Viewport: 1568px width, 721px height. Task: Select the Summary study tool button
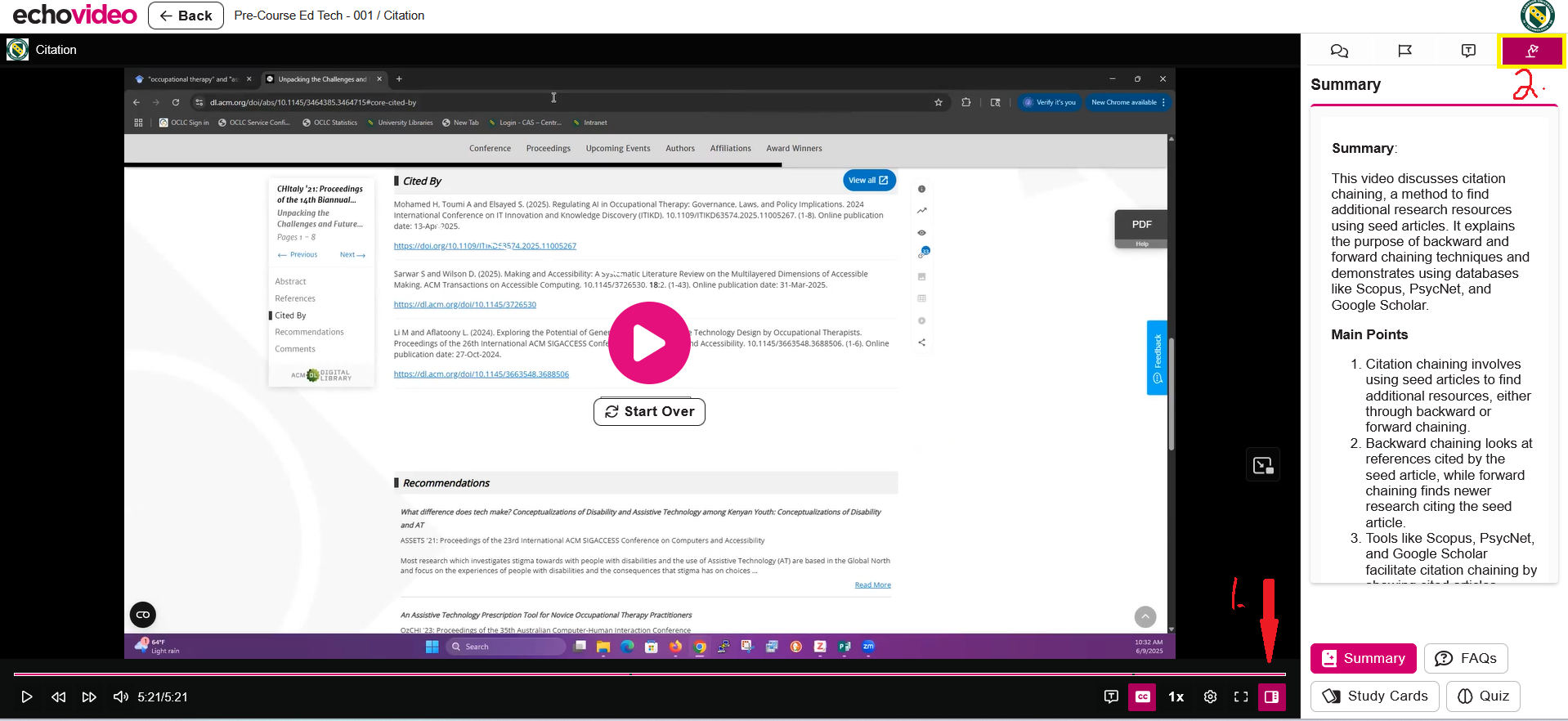coord(1363,658)
